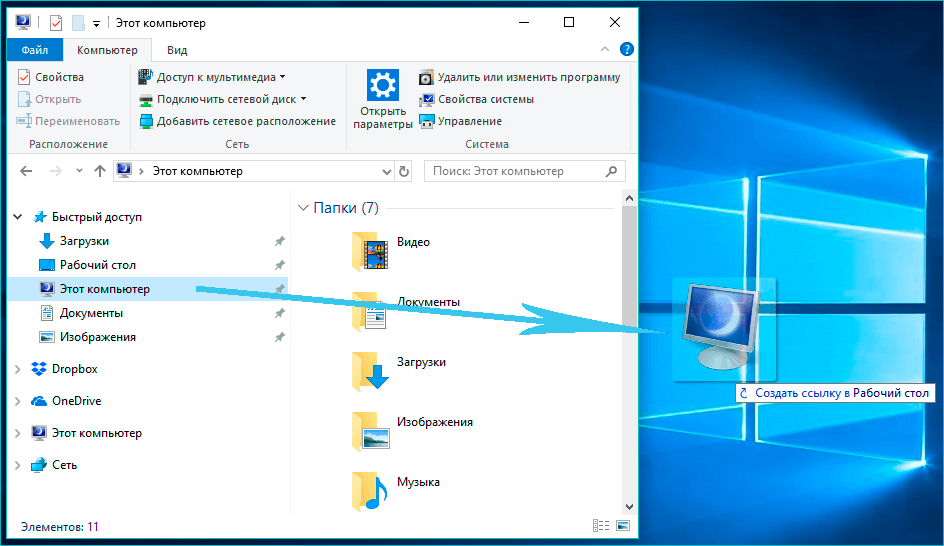Image resolution: width=944 pixels, height=546 pixels.
Task: Switch to the View ribbon tab
Action: tap(177, 50)
